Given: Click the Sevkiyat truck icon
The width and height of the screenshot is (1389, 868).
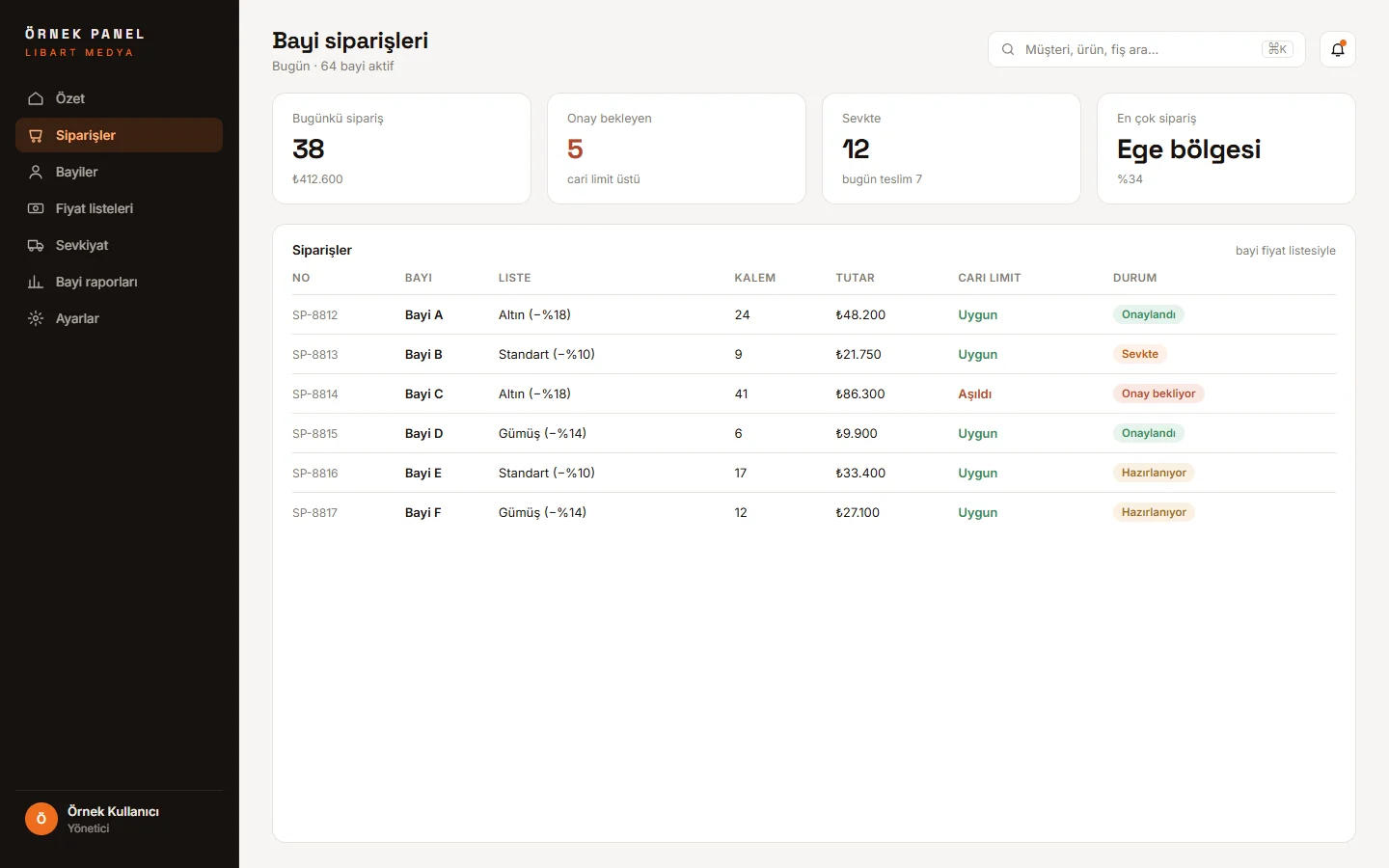Looking at the screenshot, I should point(36,245).
